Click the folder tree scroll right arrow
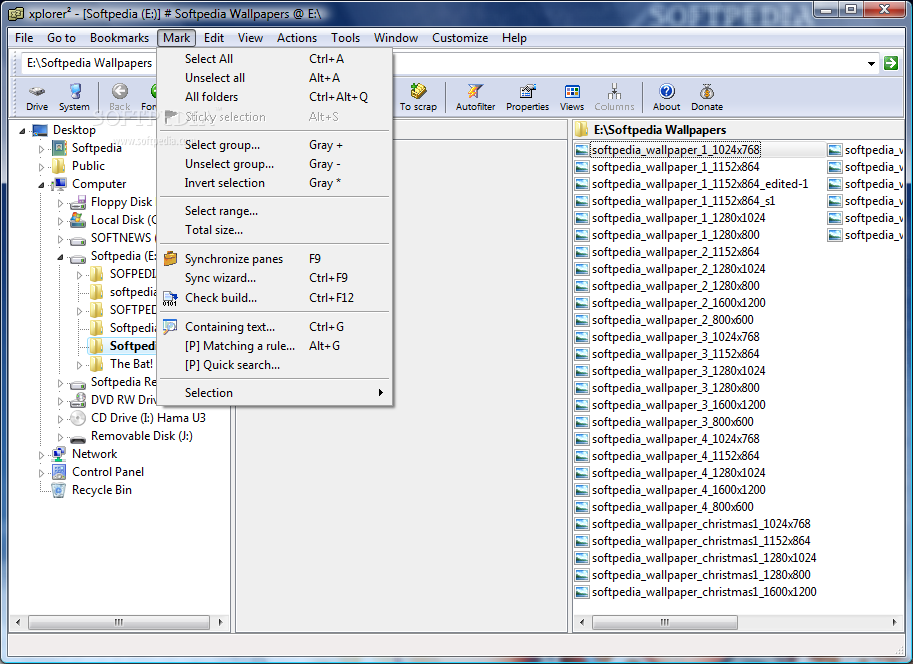The width and height of the screenshot is (913, 664). tap(221, 622)
